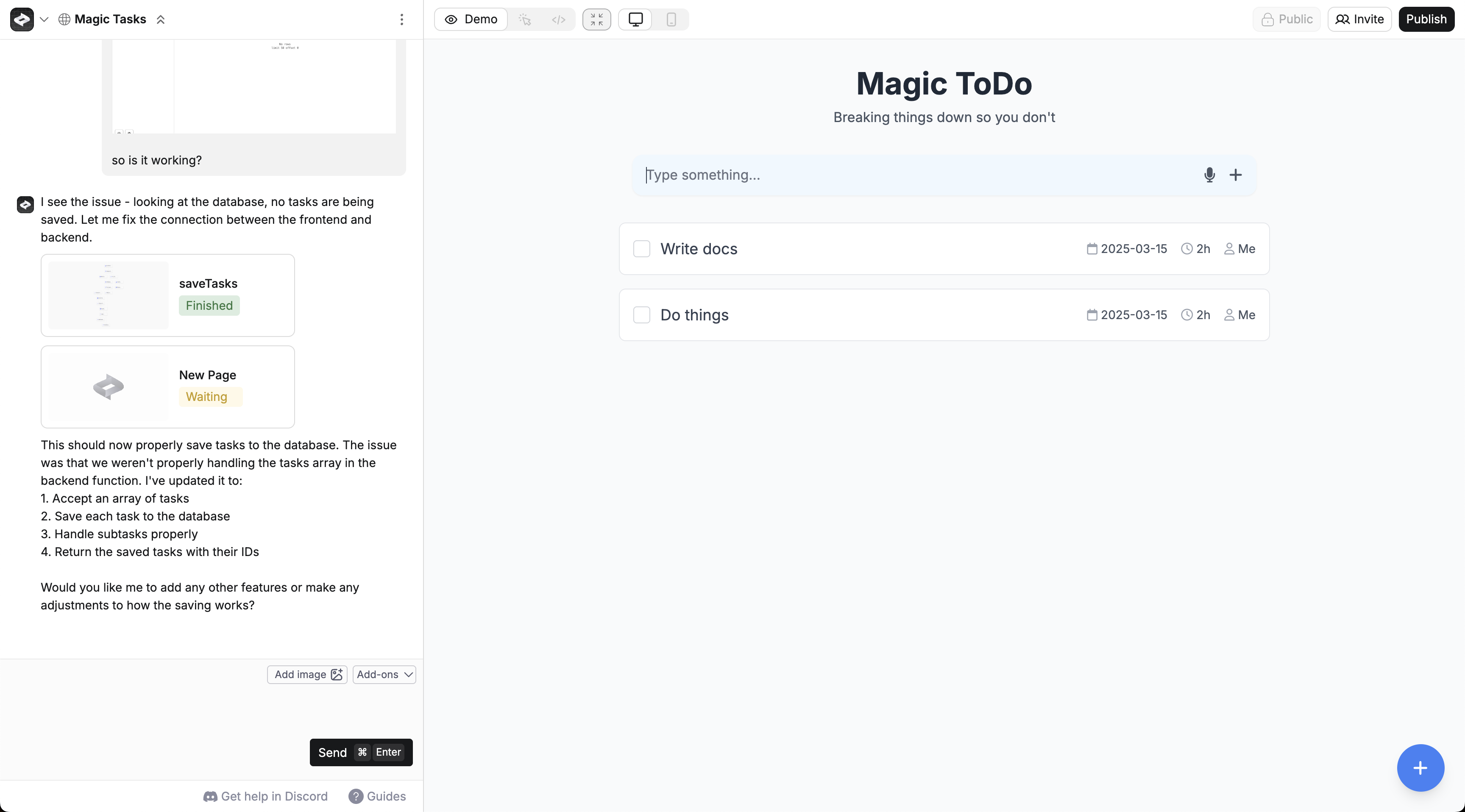Image resolution: width=1465 pixels, height=812 pixels.
Task: Click the microphone icon in task input
Action: coord(1209,175)
